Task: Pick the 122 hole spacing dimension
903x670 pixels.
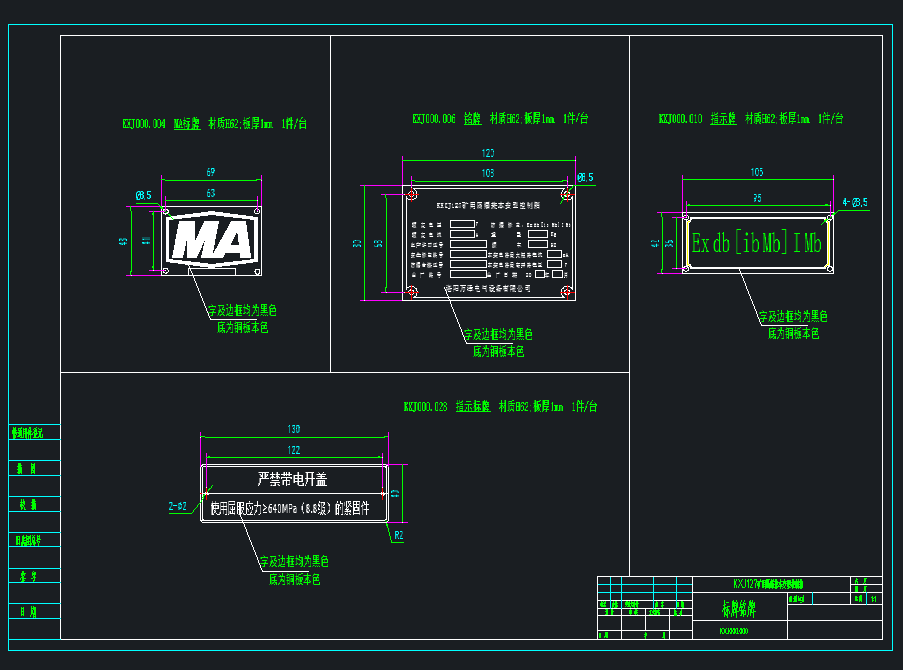Action: coord(294,450)
